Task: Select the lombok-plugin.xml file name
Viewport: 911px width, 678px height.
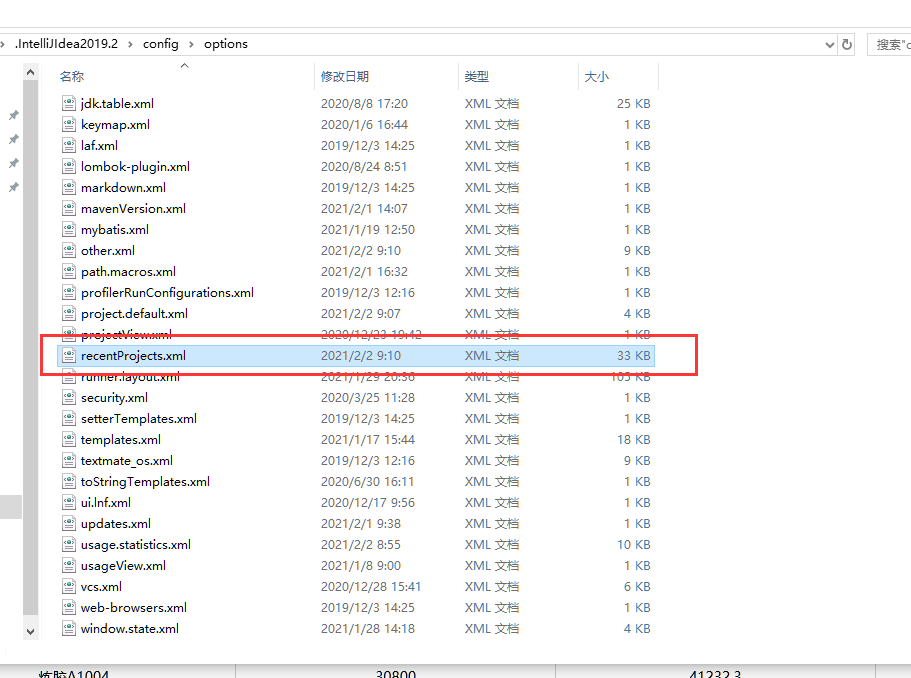Action: pyautogui.click(x=135, y=167)
